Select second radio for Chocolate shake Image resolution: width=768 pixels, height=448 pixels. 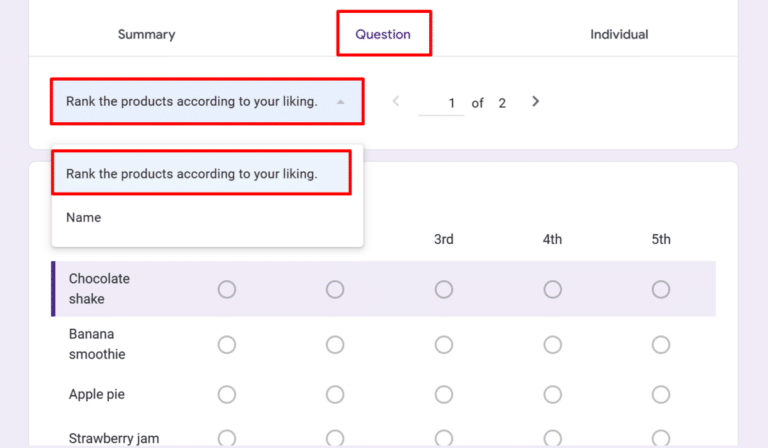335,289
